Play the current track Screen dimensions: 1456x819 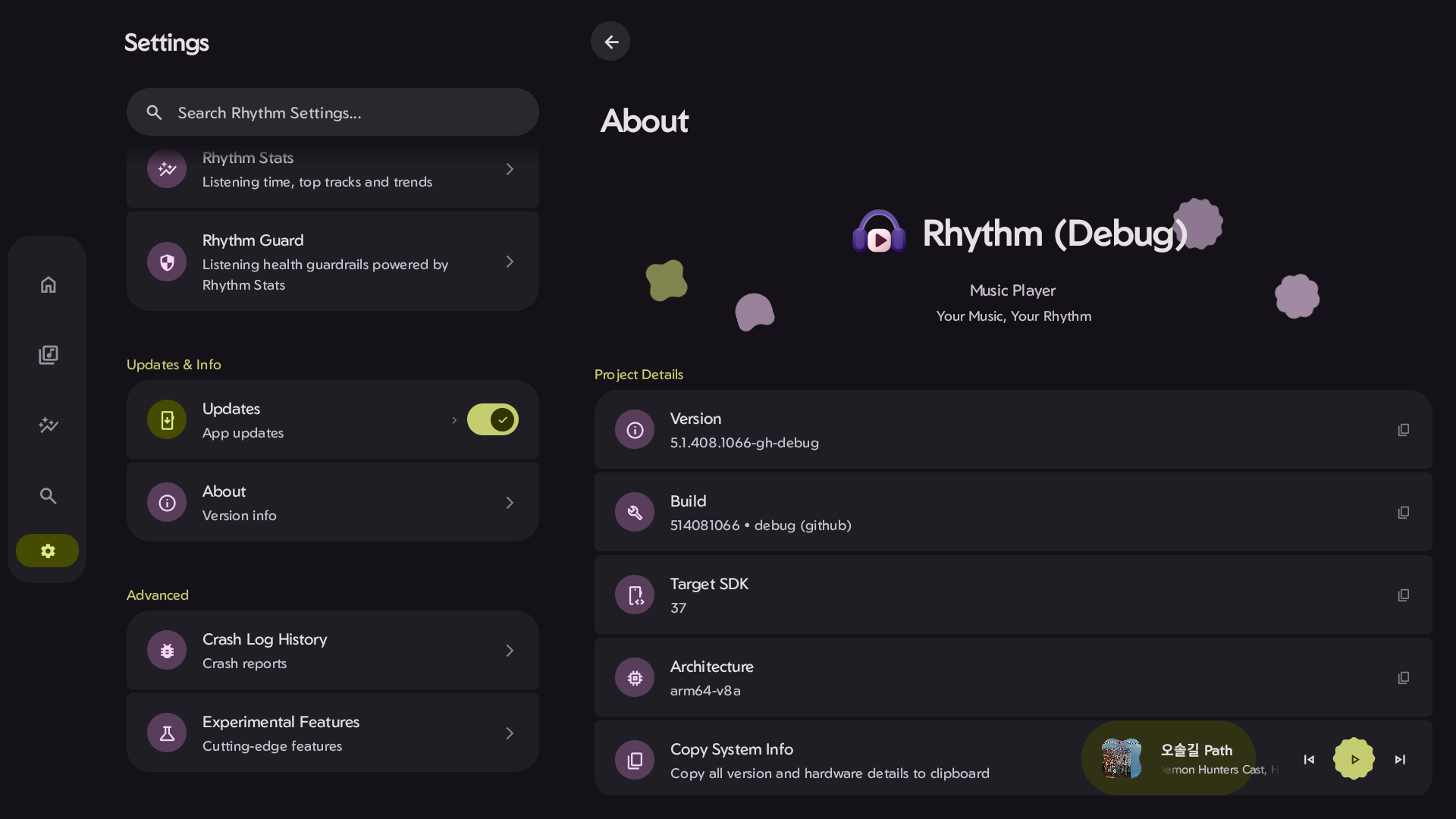(1354, 759)
